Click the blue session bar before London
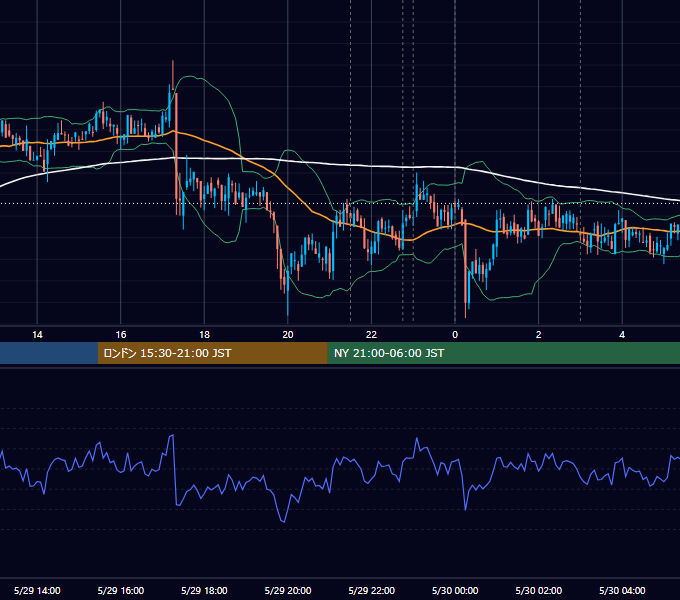 coord(49,353)
